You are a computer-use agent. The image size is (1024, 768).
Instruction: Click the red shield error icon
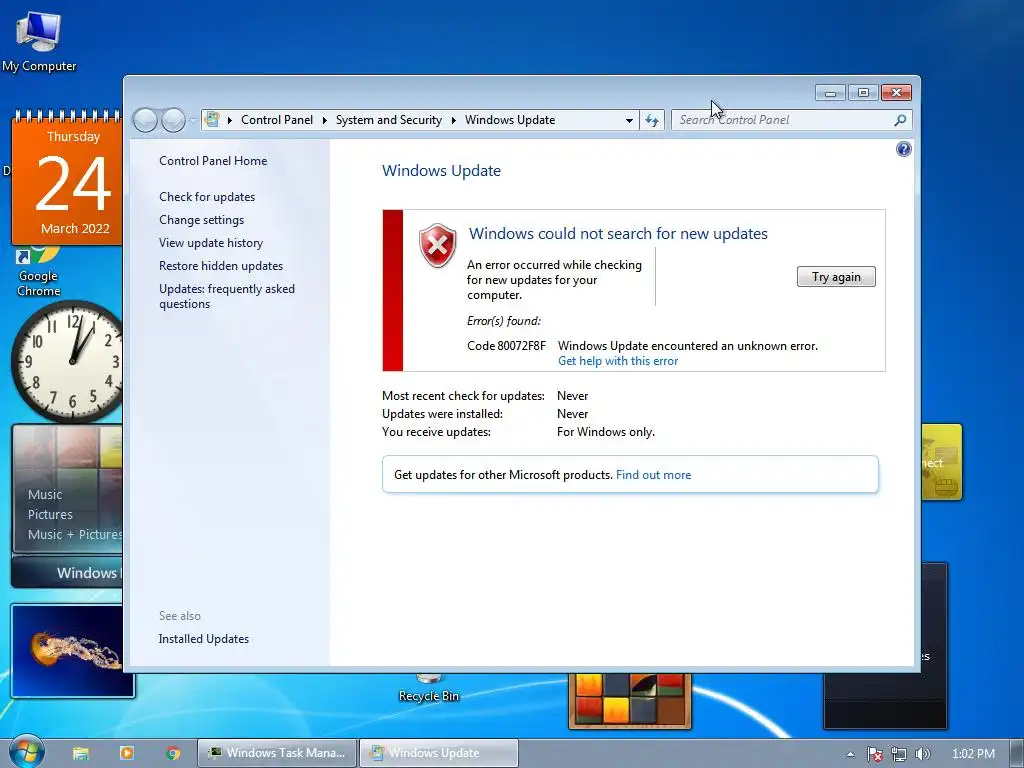click(x=437, y=246)
